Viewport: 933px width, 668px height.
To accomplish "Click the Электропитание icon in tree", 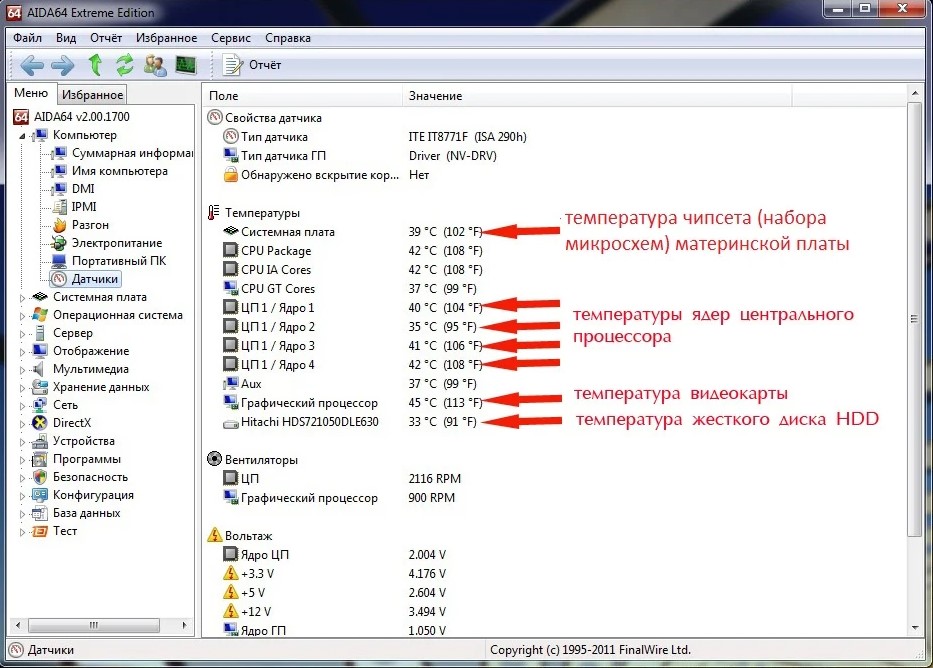I will [59, 243].
